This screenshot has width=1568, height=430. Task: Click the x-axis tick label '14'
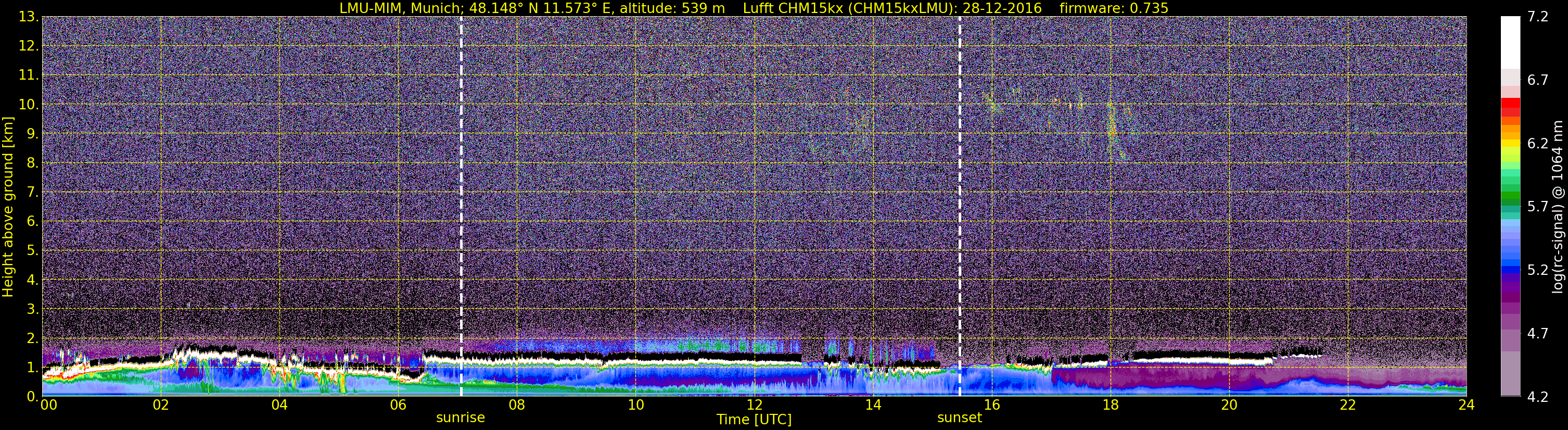pos(873,405)
